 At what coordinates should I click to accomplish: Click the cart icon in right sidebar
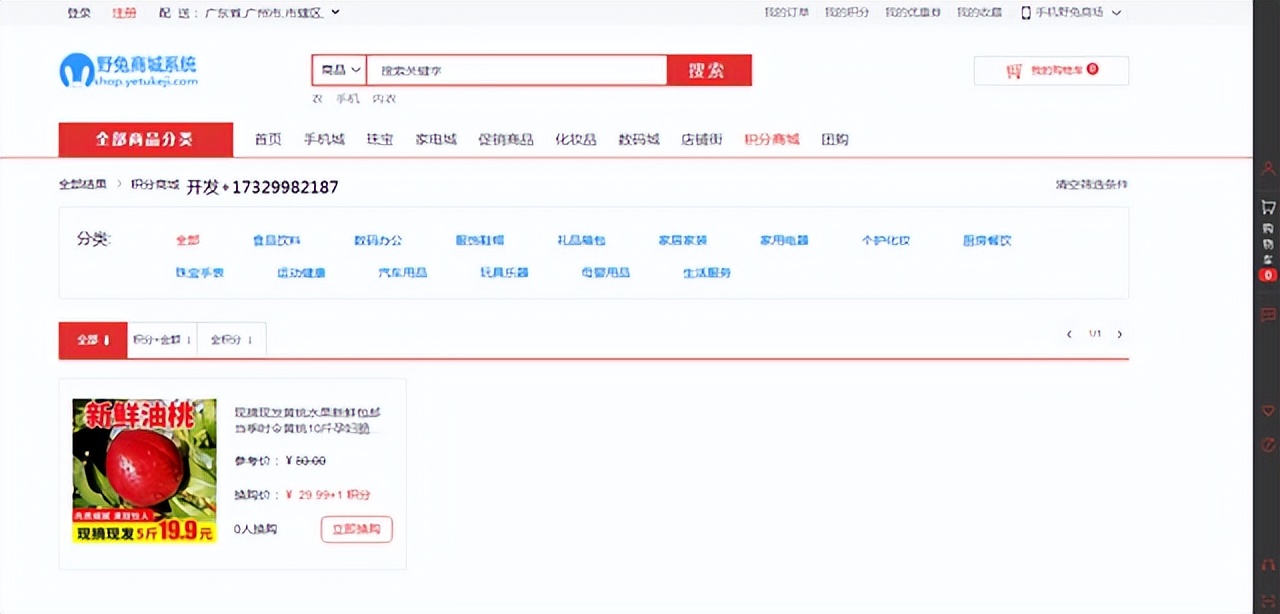point(1267,207)
